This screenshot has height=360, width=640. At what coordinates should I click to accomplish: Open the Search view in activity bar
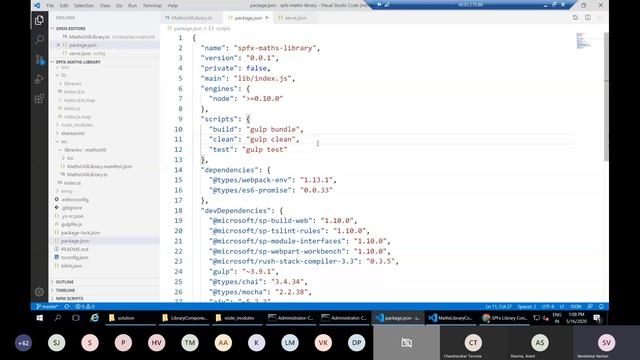pos(39,39)
